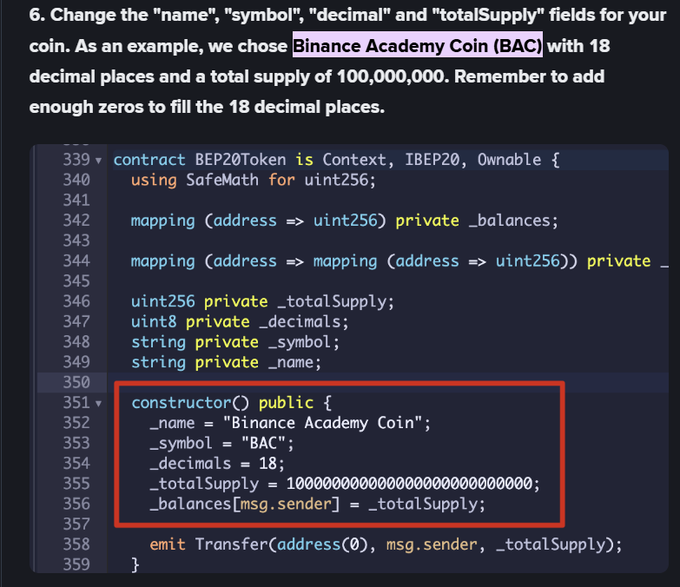
Task: Click line number 350 in the gutter
Action: tap(76, 382)
